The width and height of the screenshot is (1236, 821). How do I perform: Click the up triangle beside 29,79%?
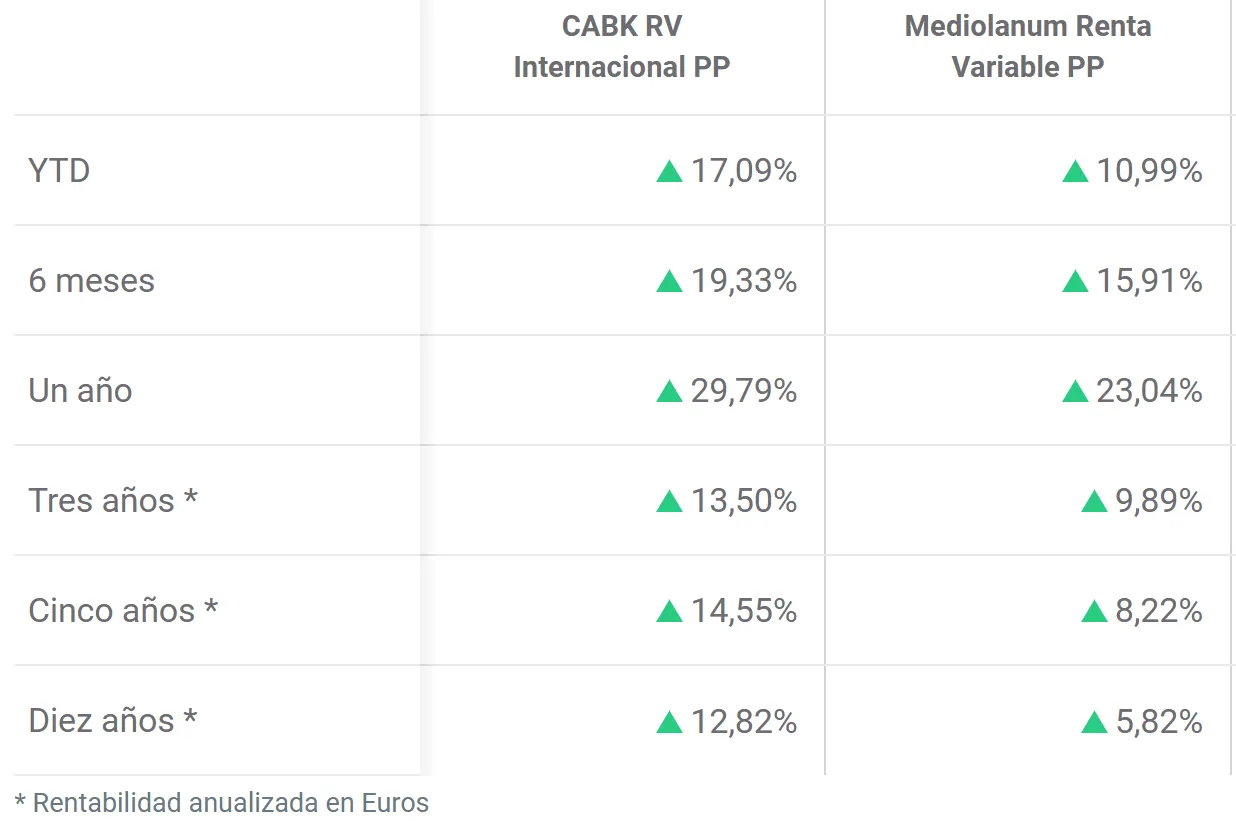point(669,392)
